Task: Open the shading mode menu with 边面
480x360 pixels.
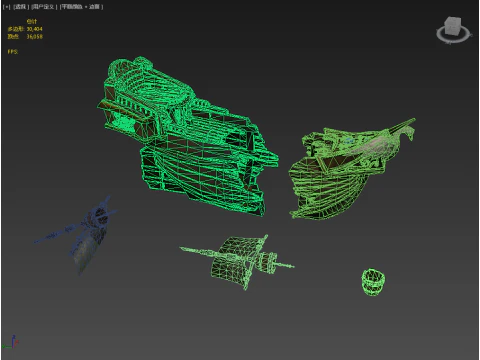Action: pos(81,7)
